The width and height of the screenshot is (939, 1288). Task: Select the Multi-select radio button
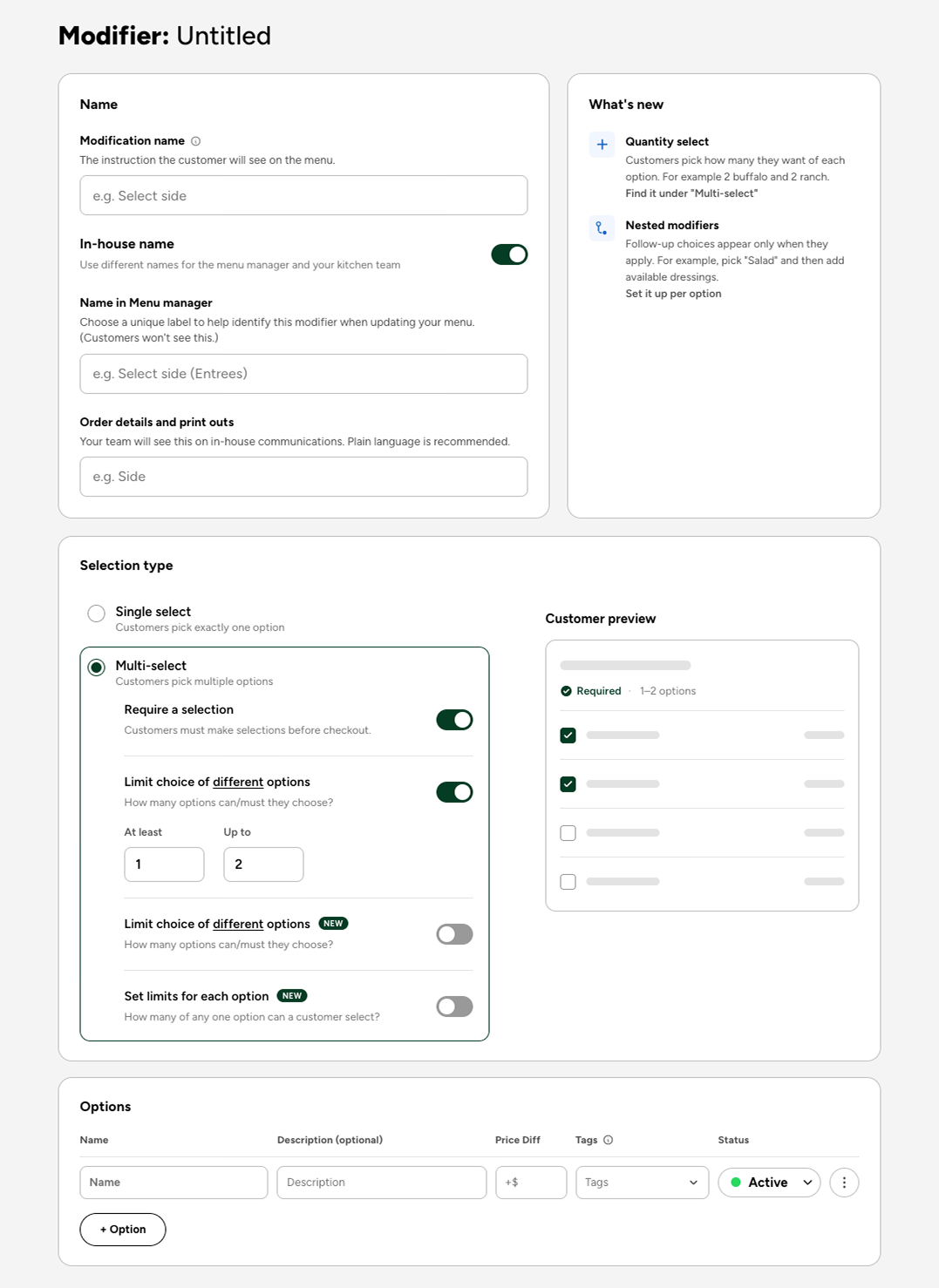click(x=96, y=668)
